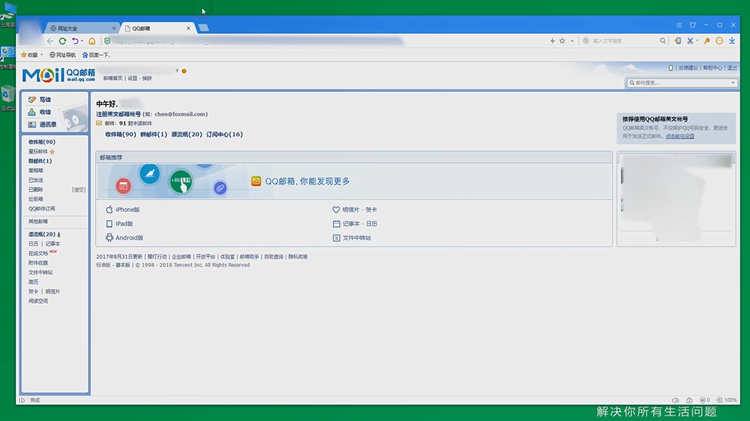Image resolution: width=750 pixels, height=421 pixels.
Task: Click the login-manager icon in browser toolbar
Action: [678, 41]
